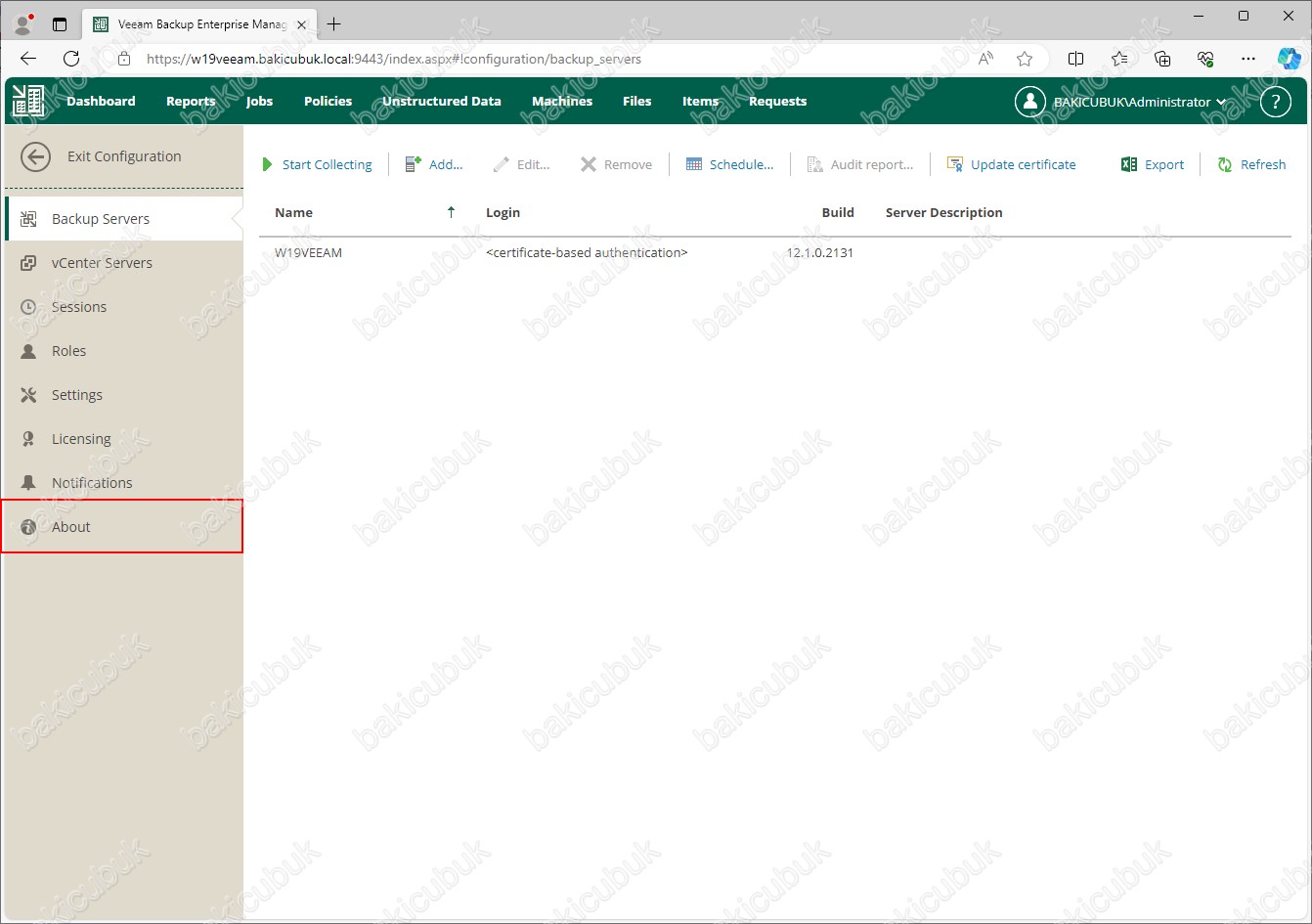Open the vCenter Servers section
Screen dimensions: 1312x924
click(x=102, y=263)
